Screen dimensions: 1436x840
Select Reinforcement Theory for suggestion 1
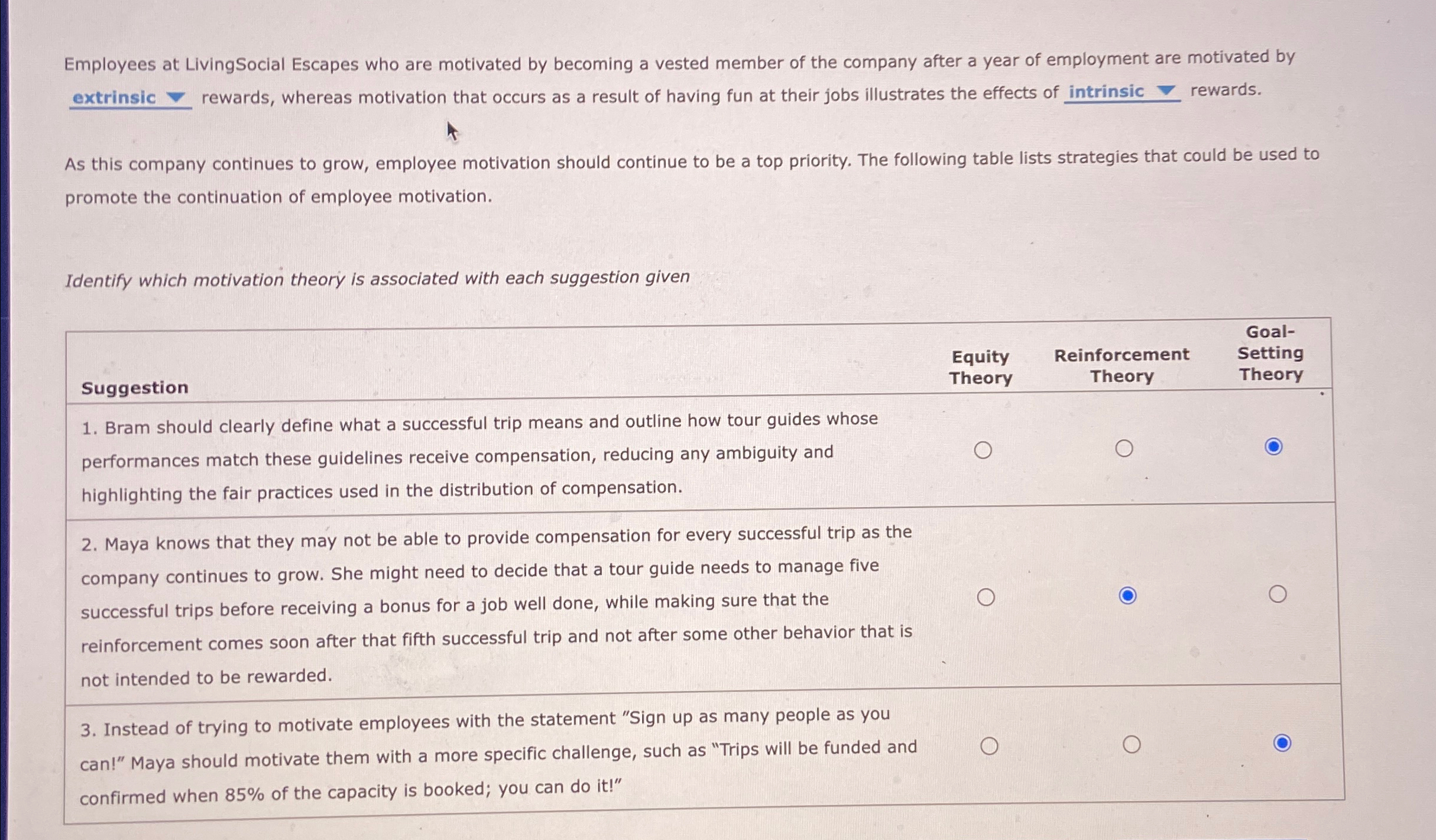pos(1124,449)
